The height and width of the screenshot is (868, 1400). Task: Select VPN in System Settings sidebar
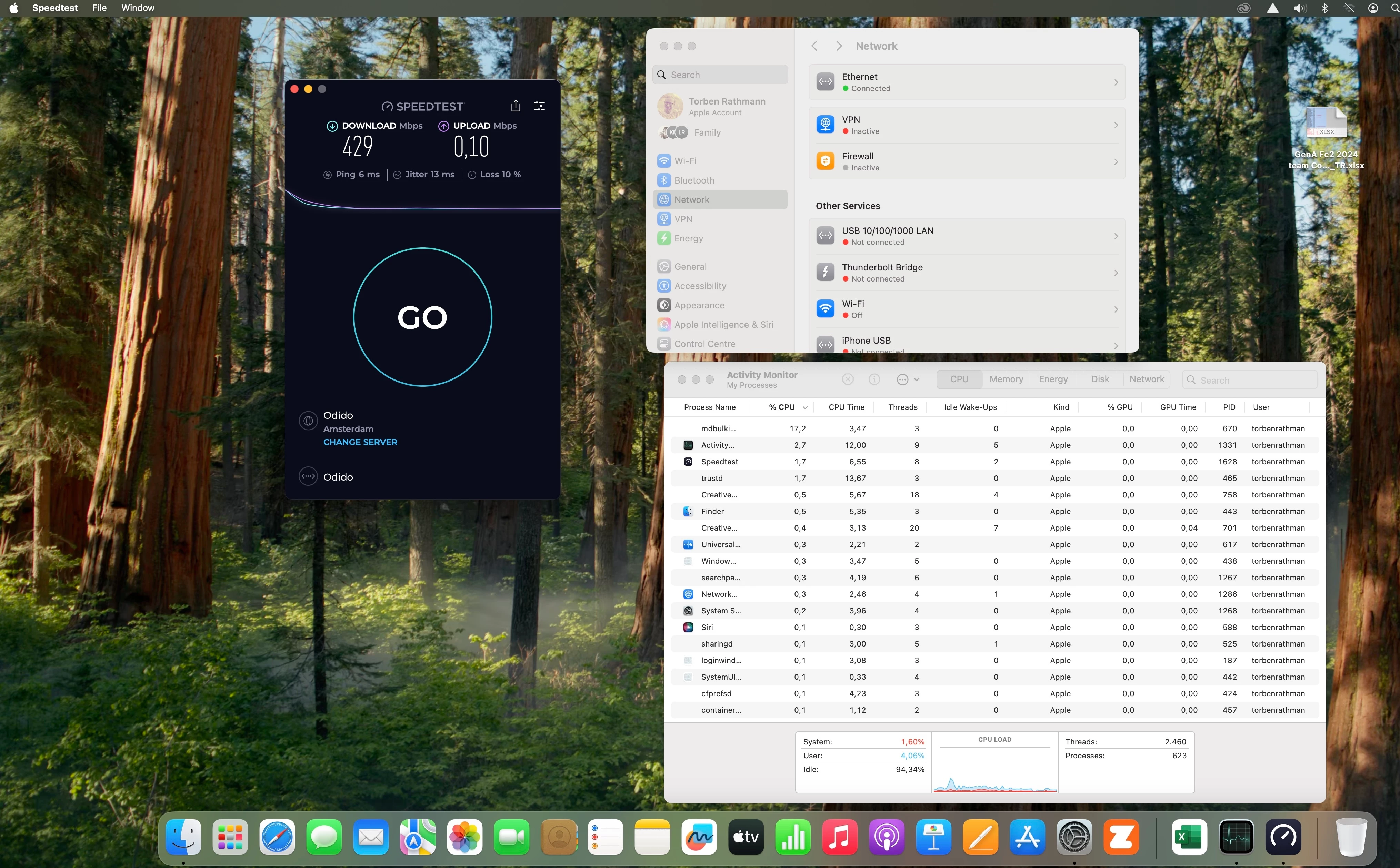720,219
